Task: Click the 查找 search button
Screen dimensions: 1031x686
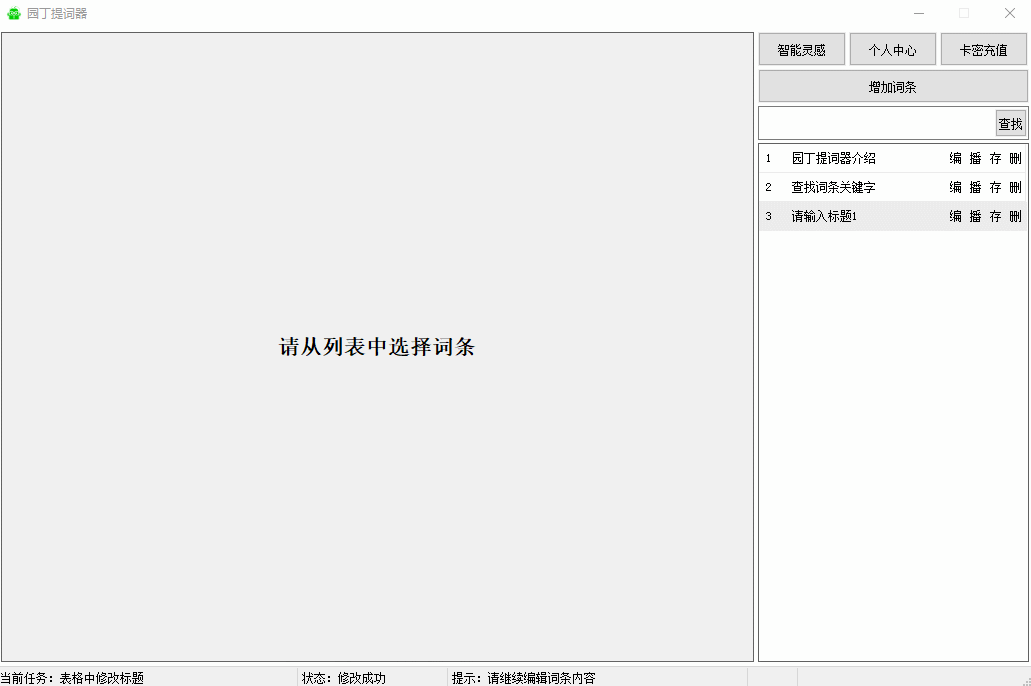Action: (1010, 124)
